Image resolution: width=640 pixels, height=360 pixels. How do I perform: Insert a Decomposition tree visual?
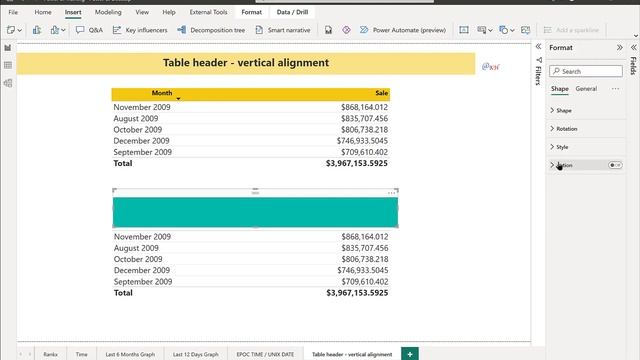coord(211,30)
